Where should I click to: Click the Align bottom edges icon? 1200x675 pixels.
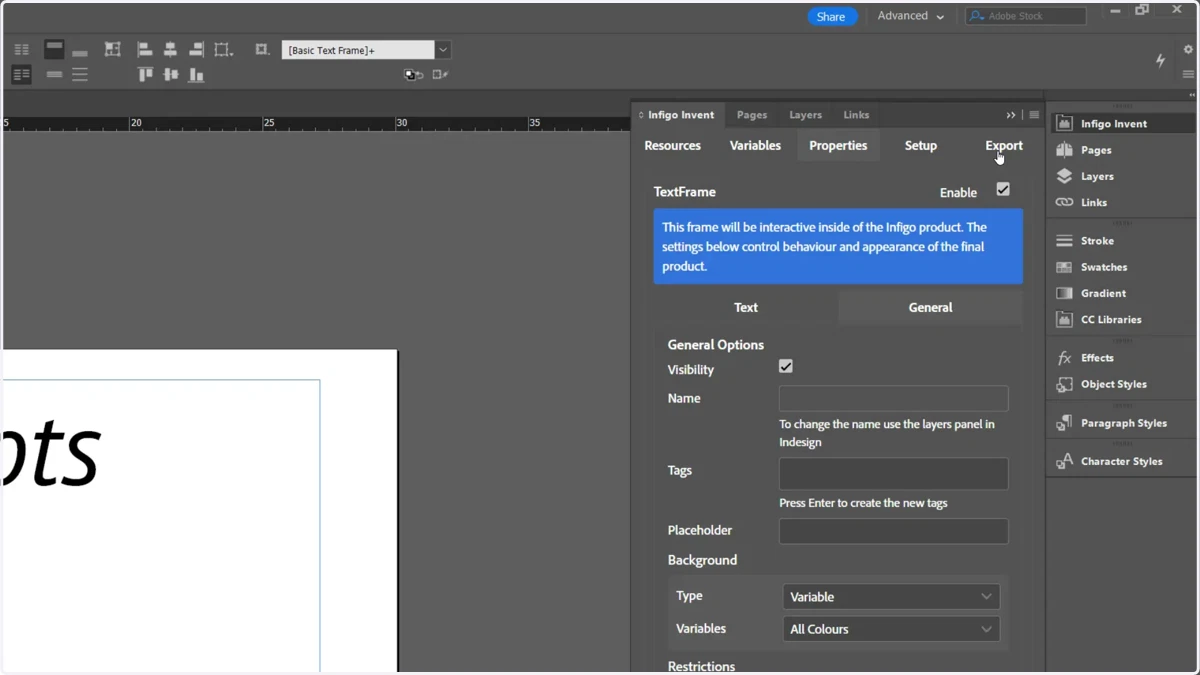pyautogui.click(x=196, y=74)
